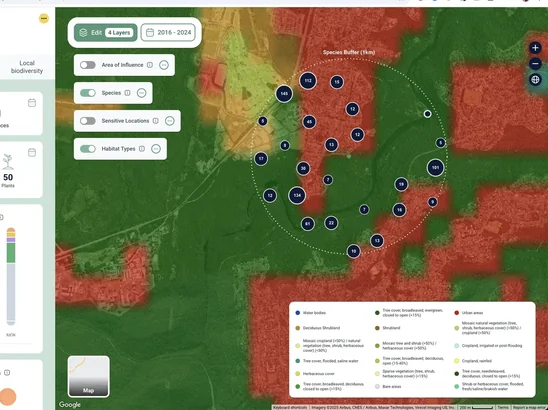Select the large cluster marker 134

[x=297, y=195]
